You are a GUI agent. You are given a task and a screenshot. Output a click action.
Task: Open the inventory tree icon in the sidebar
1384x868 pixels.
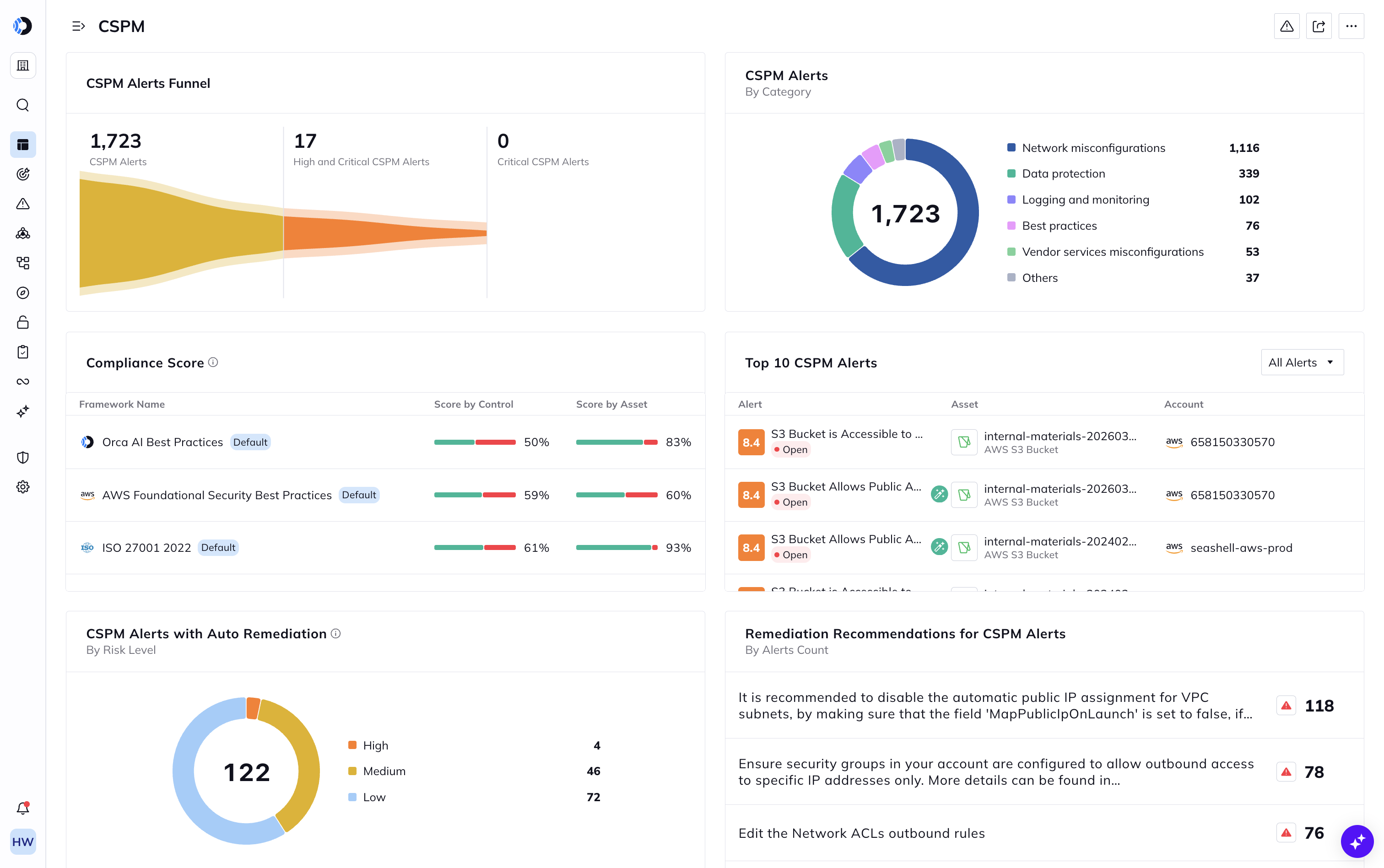click(23, 263)
